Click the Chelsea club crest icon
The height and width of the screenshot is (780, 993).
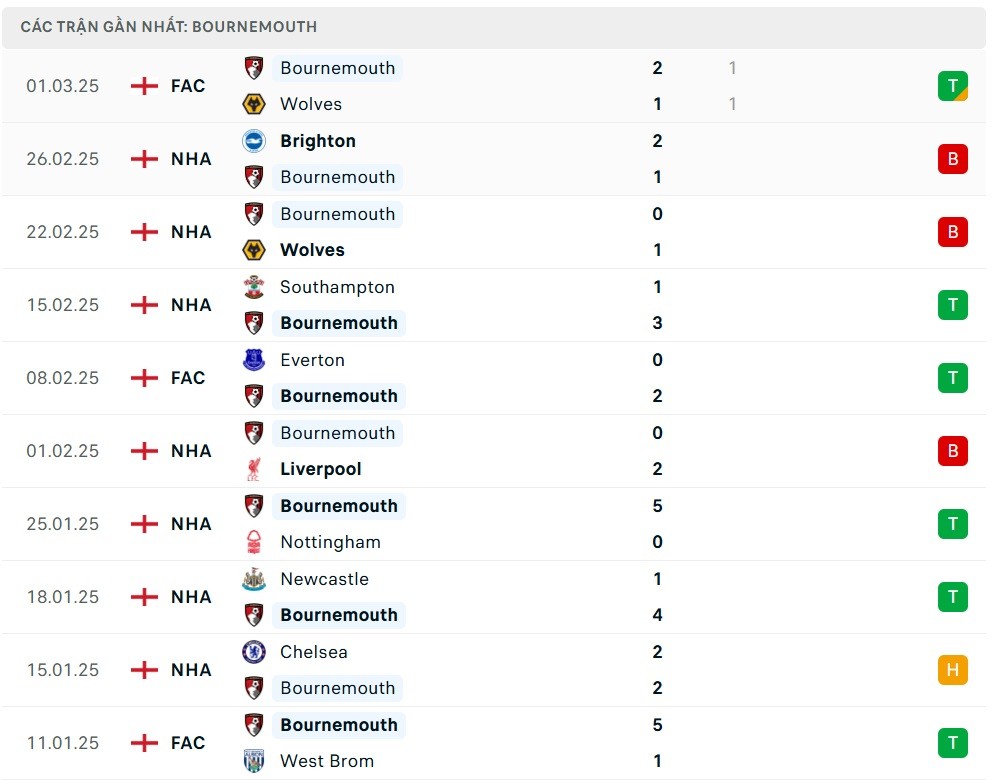coord(254,652)
